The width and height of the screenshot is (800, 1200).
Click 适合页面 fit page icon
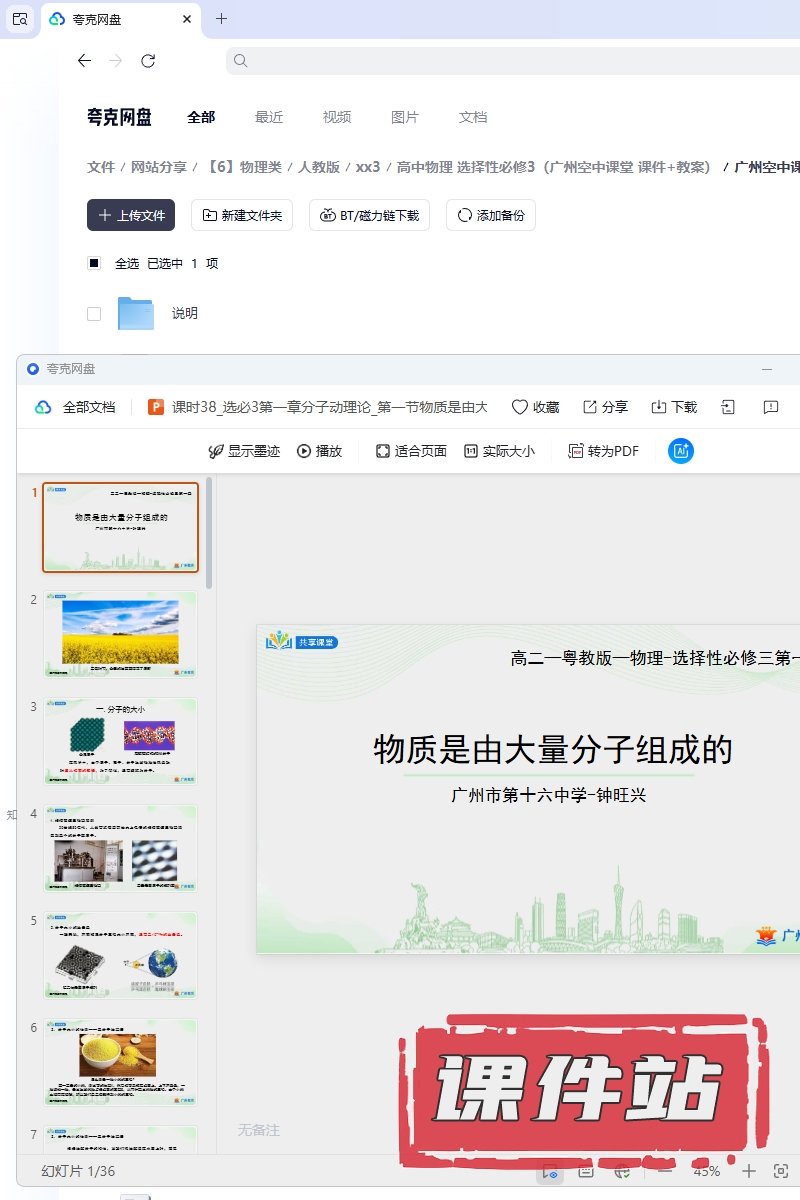pyautogui.click(x=382, y=451)
